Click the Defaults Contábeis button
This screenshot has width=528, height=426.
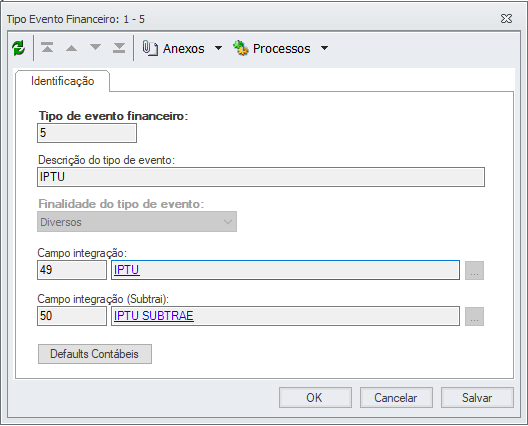95,354
